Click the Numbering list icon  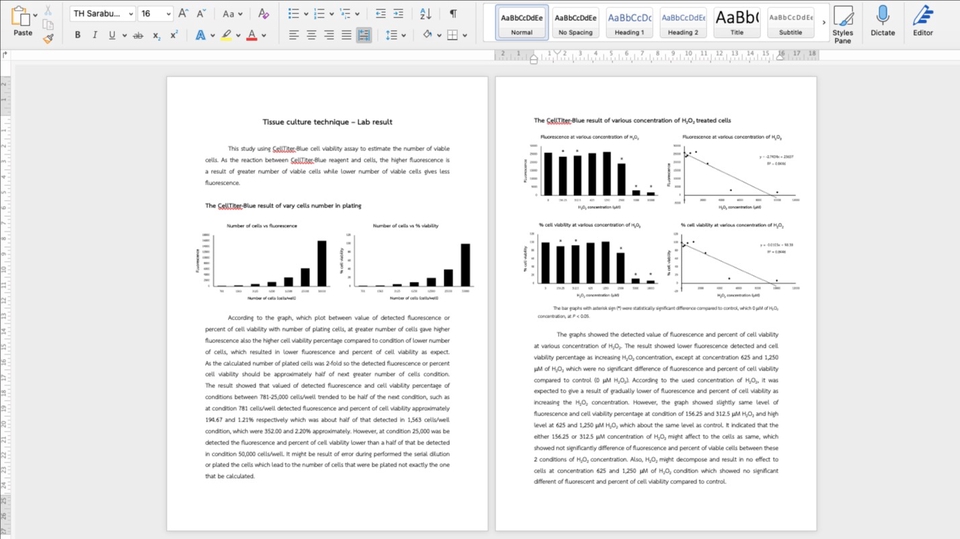(x=319, y=13)
